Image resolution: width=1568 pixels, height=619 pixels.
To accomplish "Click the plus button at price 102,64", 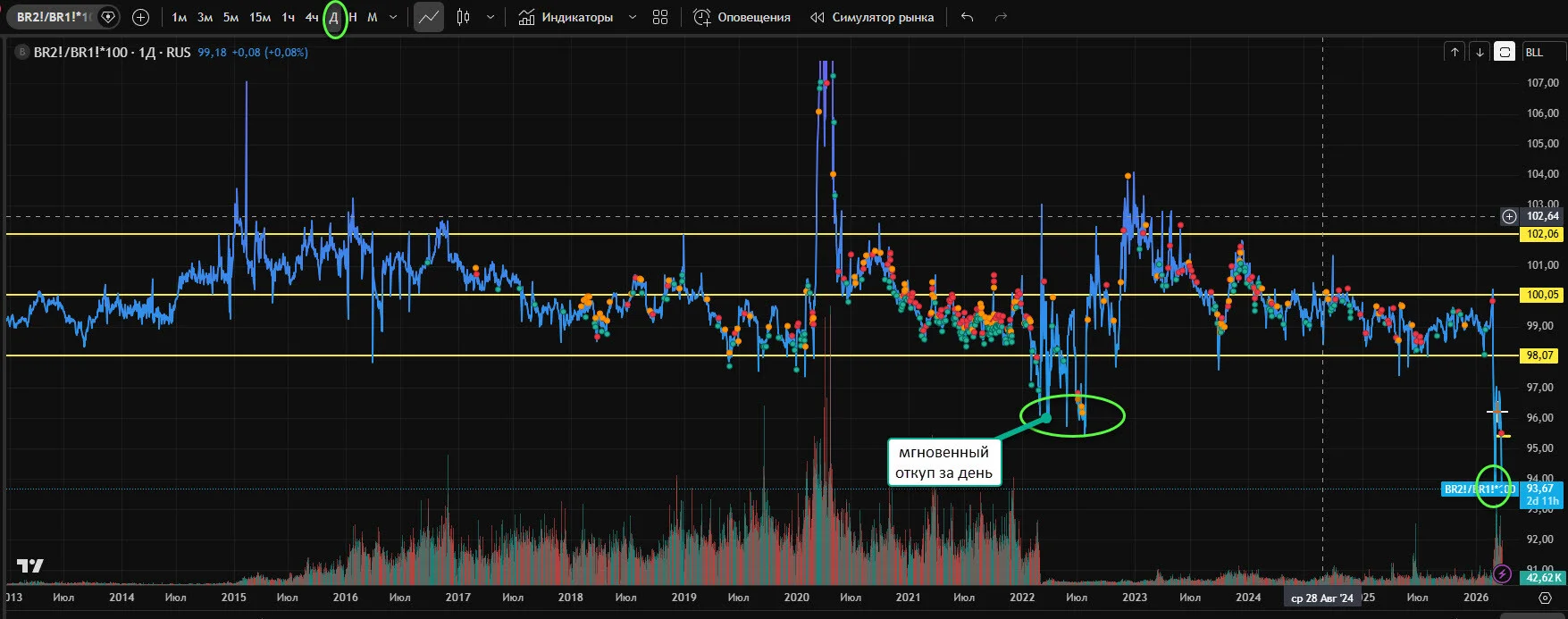I will 1509,216.
